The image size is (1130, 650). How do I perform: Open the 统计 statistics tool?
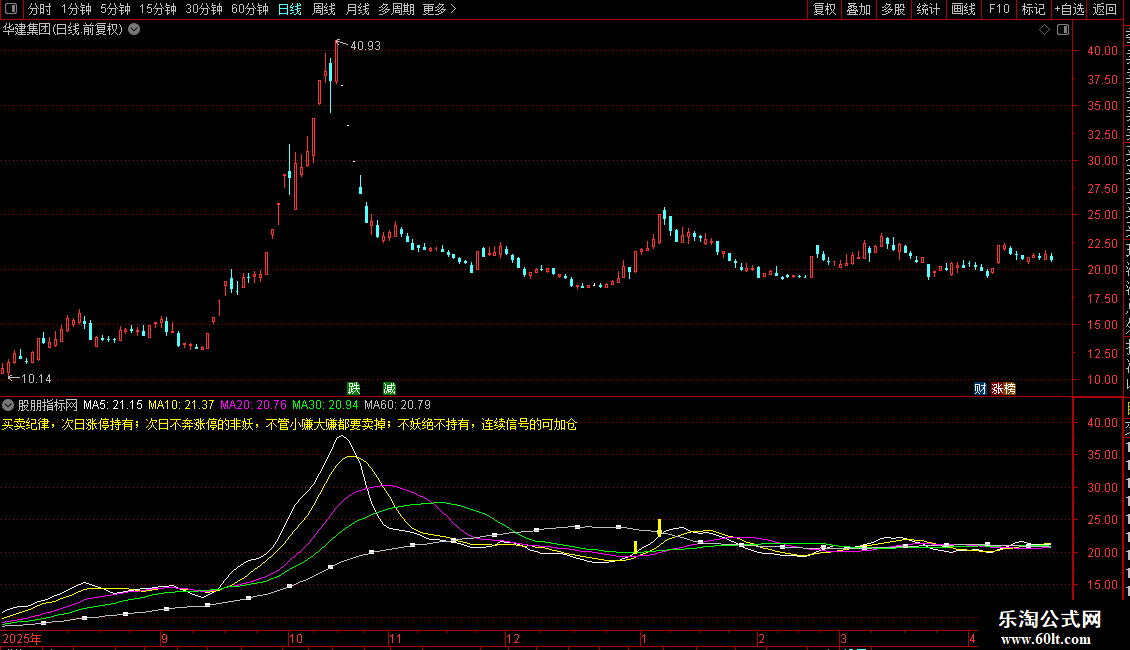click(927, 9)
